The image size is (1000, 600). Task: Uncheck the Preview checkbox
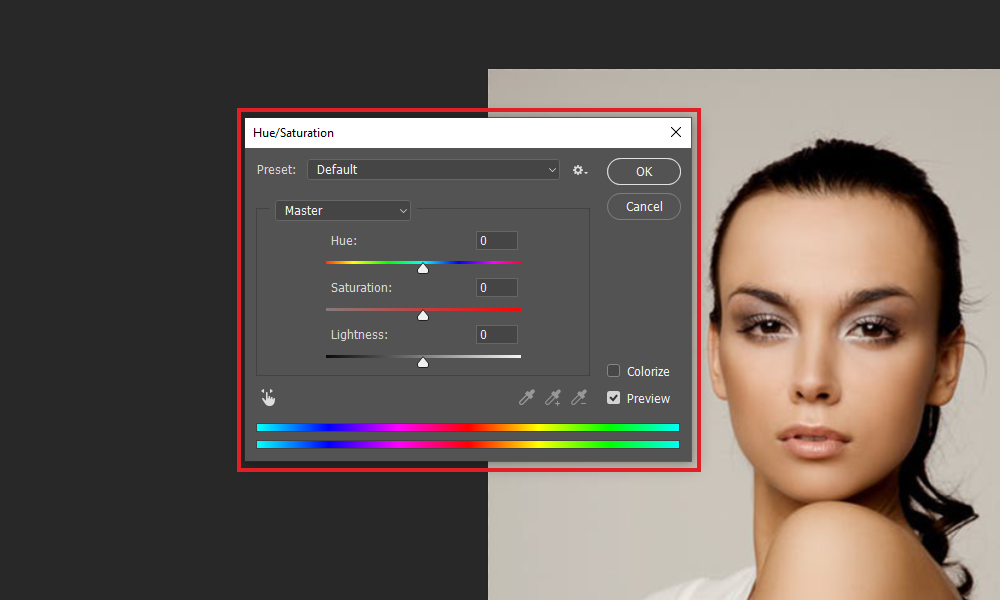click(614, 398)
